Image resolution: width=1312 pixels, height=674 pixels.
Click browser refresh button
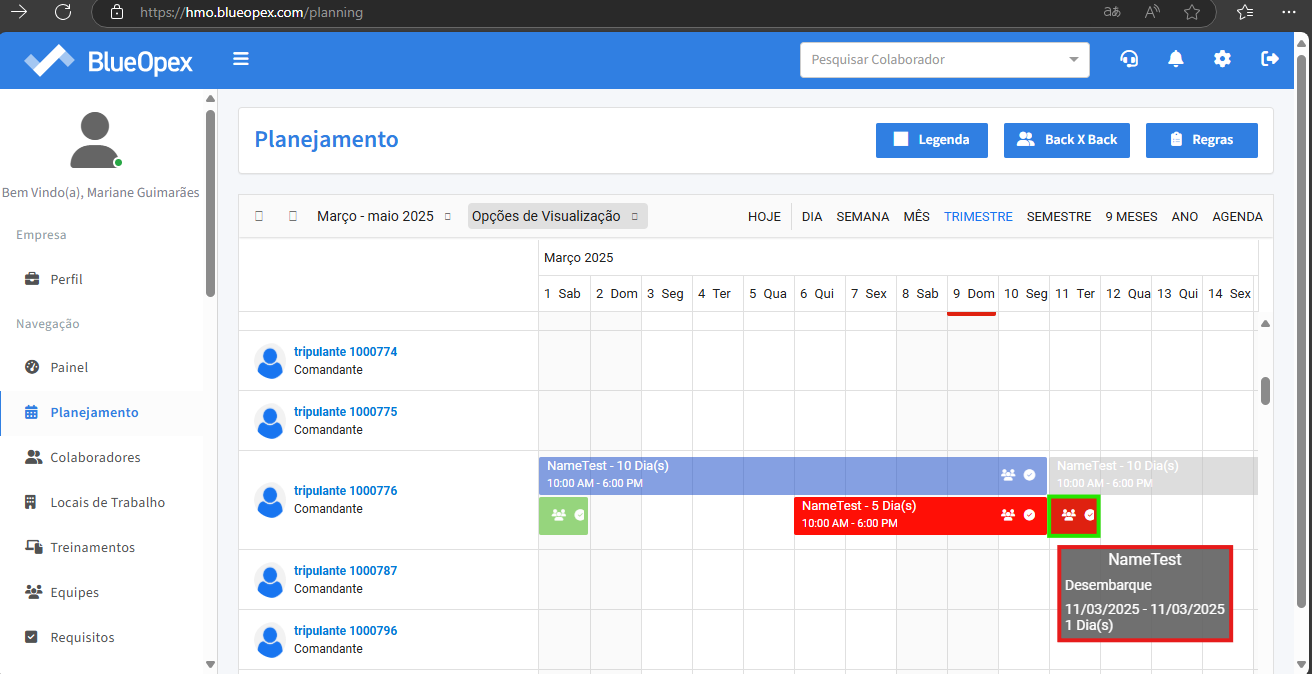pyautogui.click(x=63, y=12)
